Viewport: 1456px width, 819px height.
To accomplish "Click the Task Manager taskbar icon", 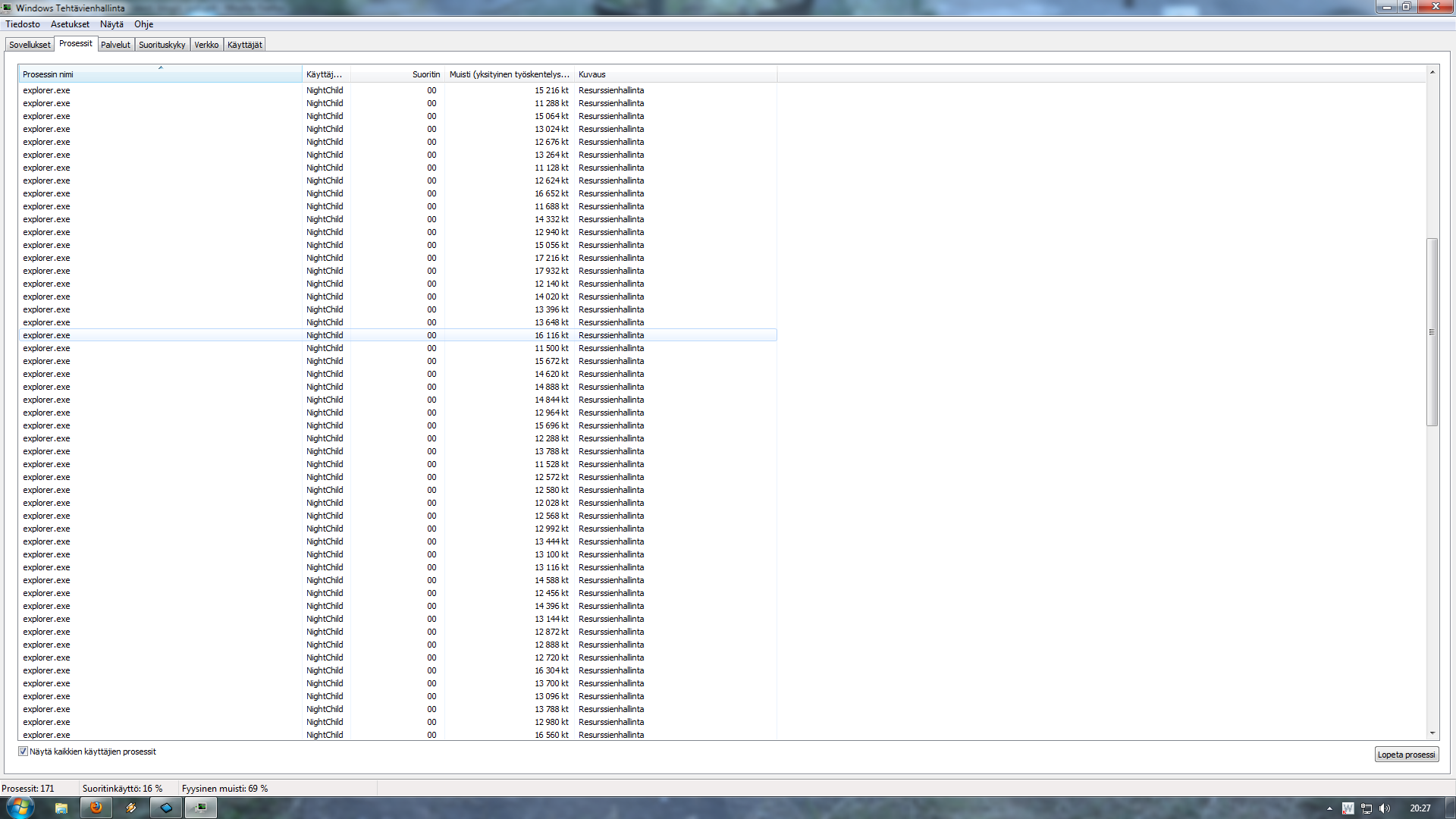I will tap(201, 808).
